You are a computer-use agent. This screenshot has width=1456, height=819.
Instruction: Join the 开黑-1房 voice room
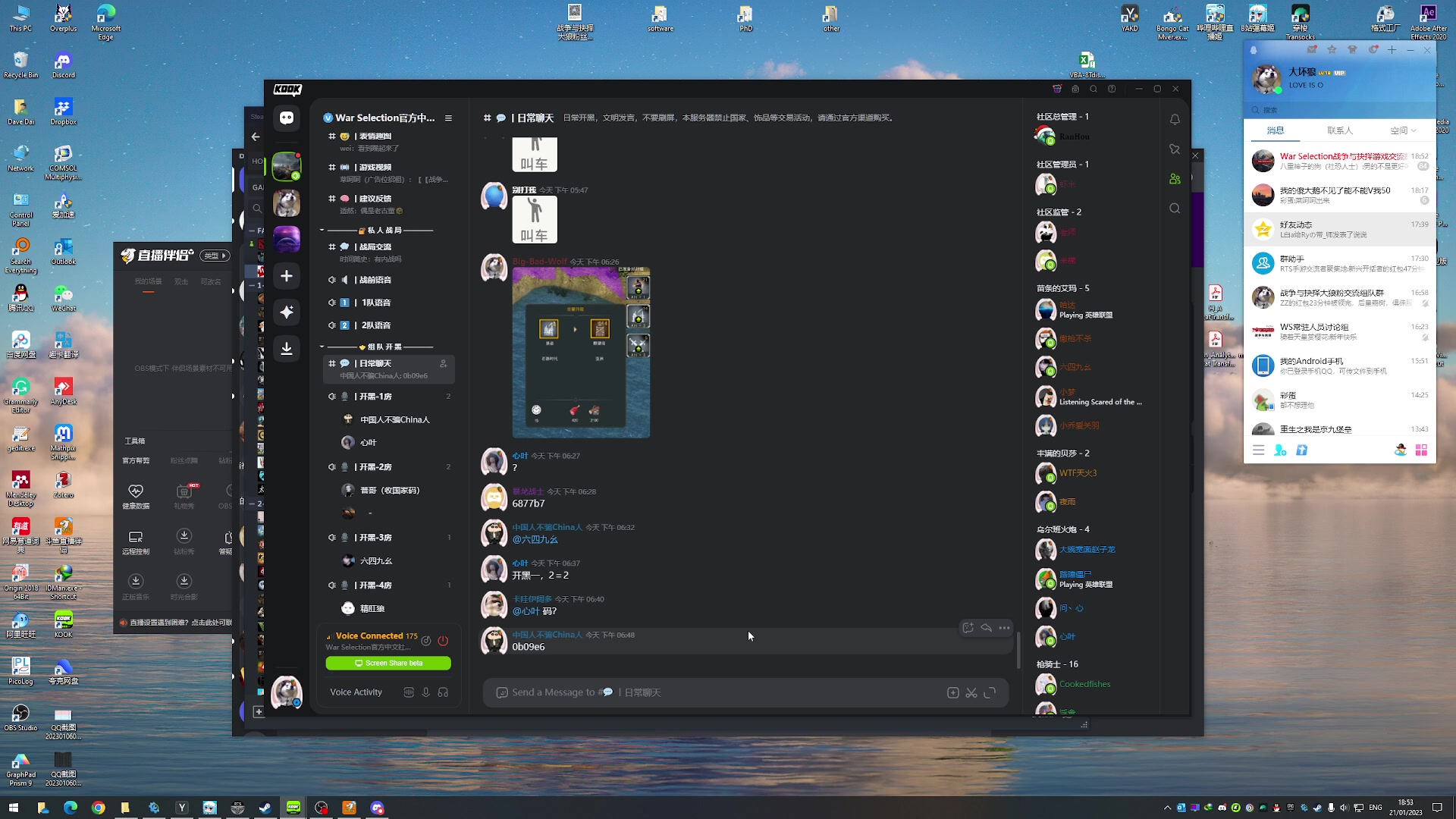[x=389, y=397]
